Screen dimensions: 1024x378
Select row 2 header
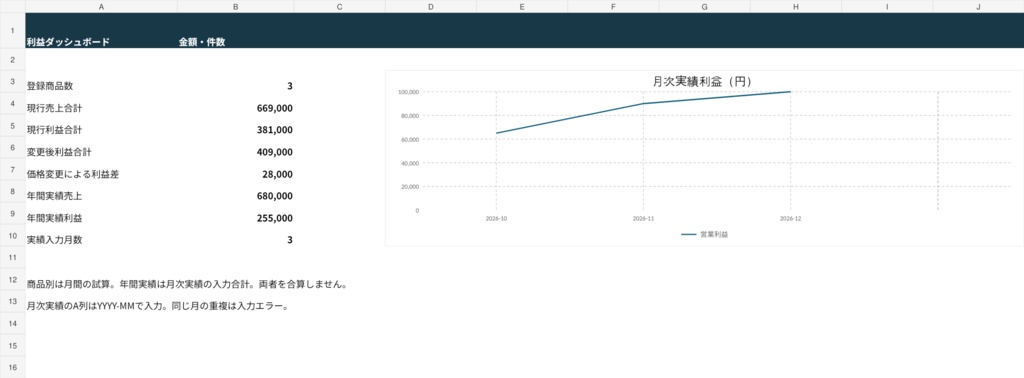pyautogui.click(x=12, y=59)
